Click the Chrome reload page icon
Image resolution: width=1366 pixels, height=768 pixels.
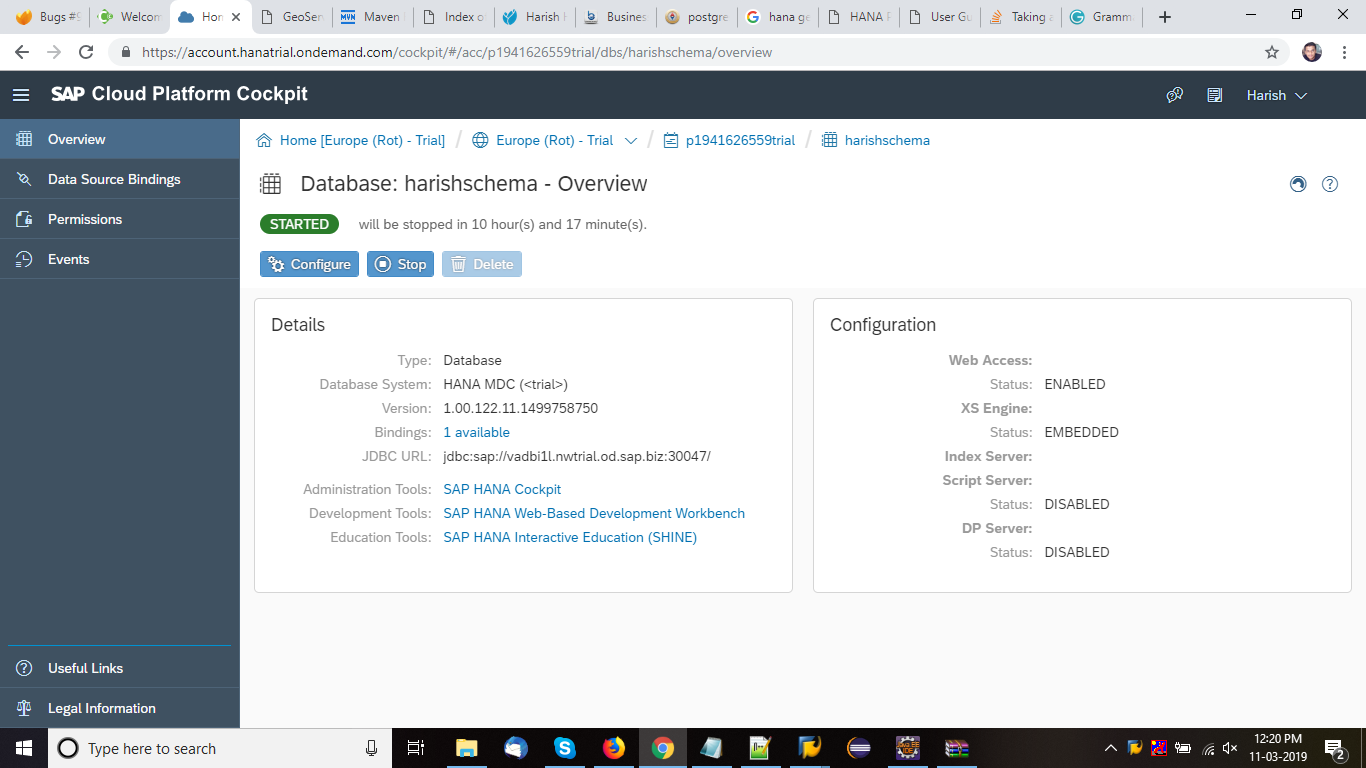[x=86, y=52]
